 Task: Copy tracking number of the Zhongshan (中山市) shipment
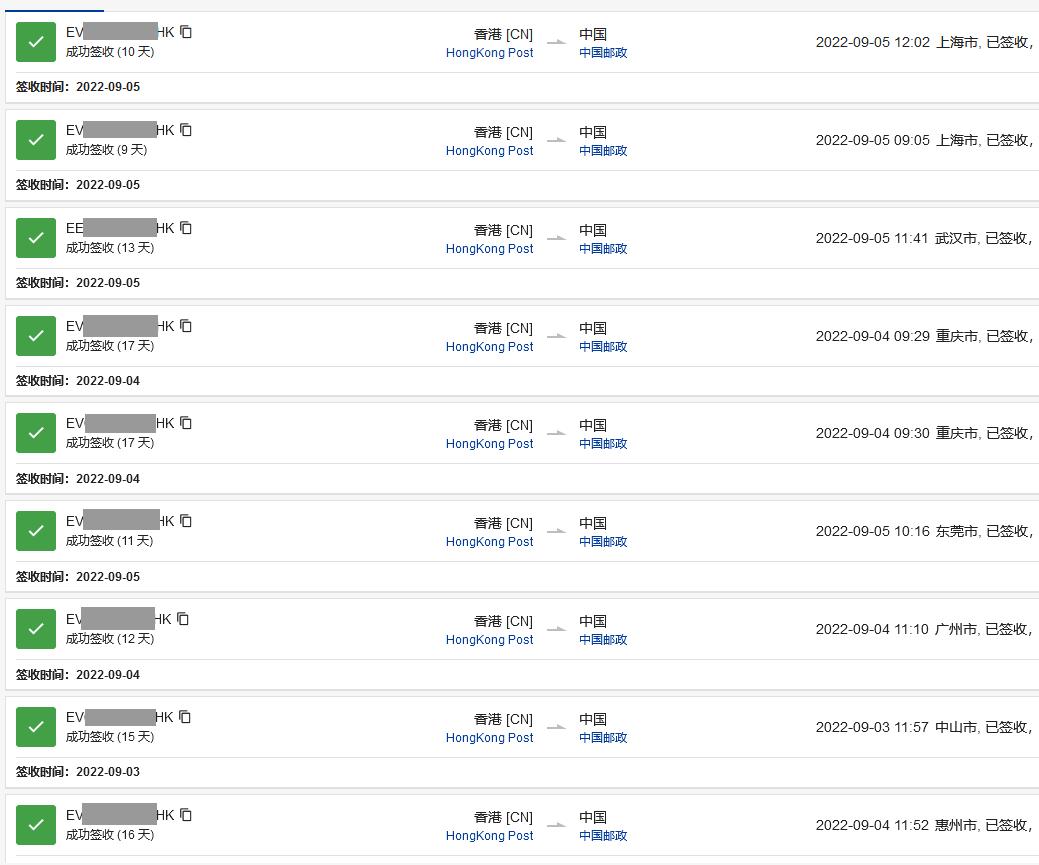click(185, 717)
